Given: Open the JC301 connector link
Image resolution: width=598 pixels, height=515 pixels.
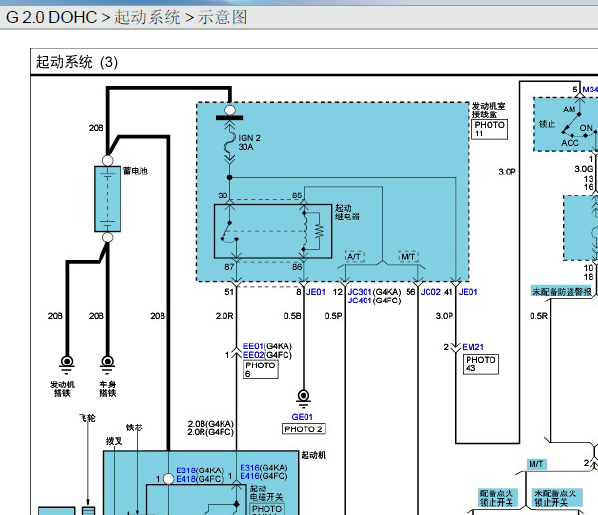Looking at the screenshot, I should 359,292.
